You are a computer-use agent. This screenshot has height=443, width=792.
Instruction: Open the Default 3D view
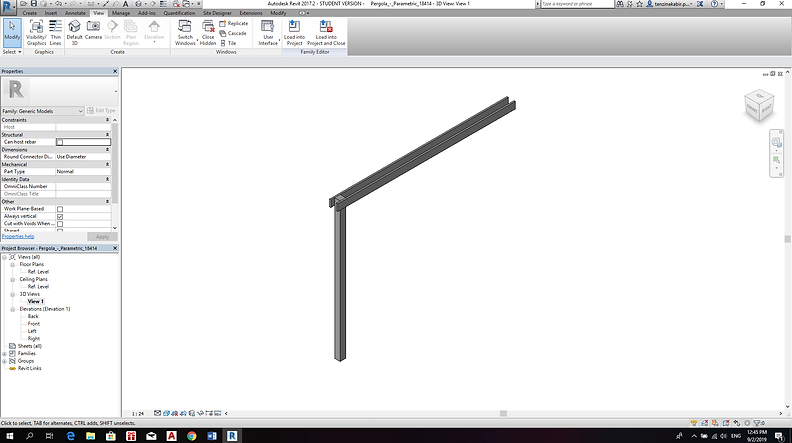point(74,33)
